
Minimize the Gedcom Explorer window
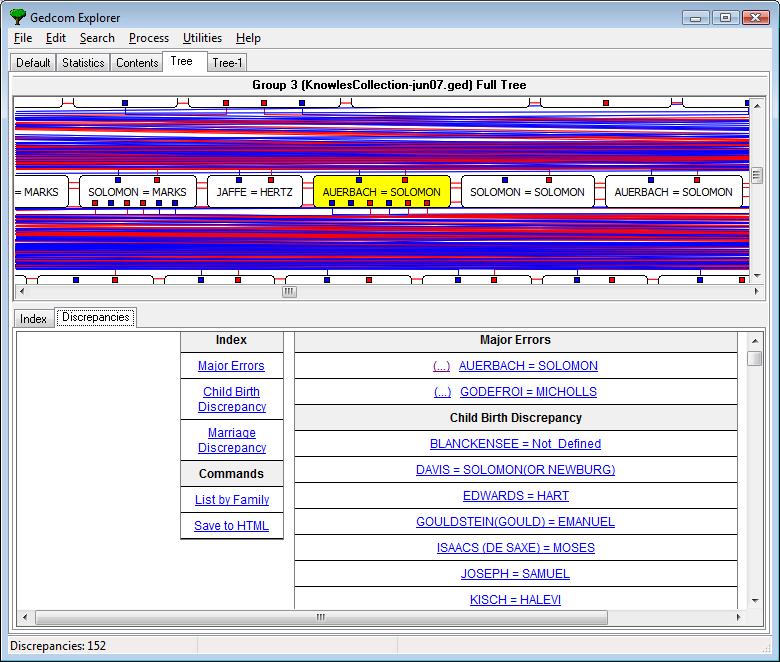click(695, 18)
